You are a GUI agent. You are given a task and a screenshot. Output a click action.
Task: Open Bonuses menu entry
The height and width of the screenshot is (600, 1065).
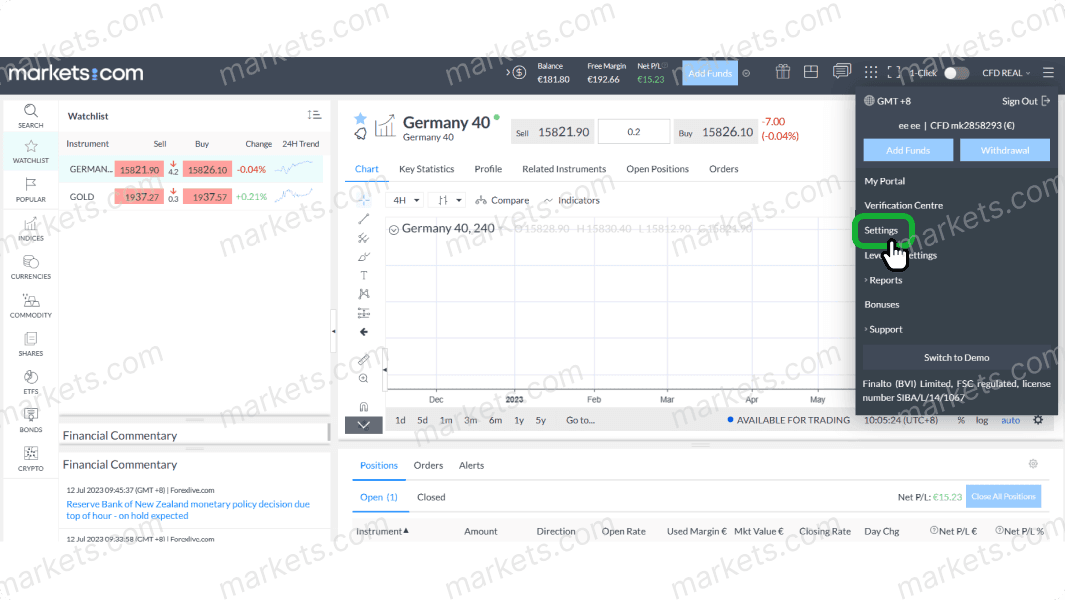882,304
